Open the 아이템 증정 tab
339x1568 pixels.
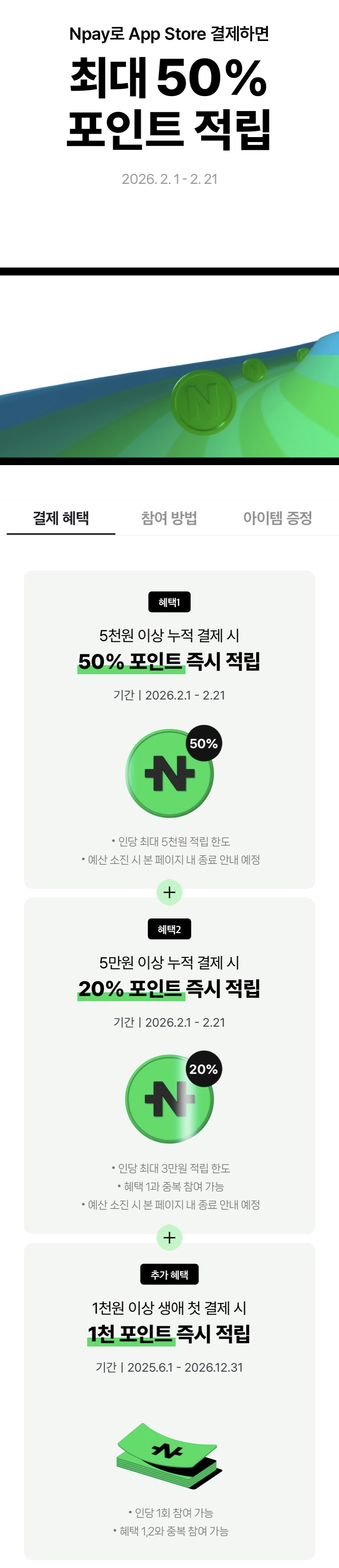tap(278, 518)
